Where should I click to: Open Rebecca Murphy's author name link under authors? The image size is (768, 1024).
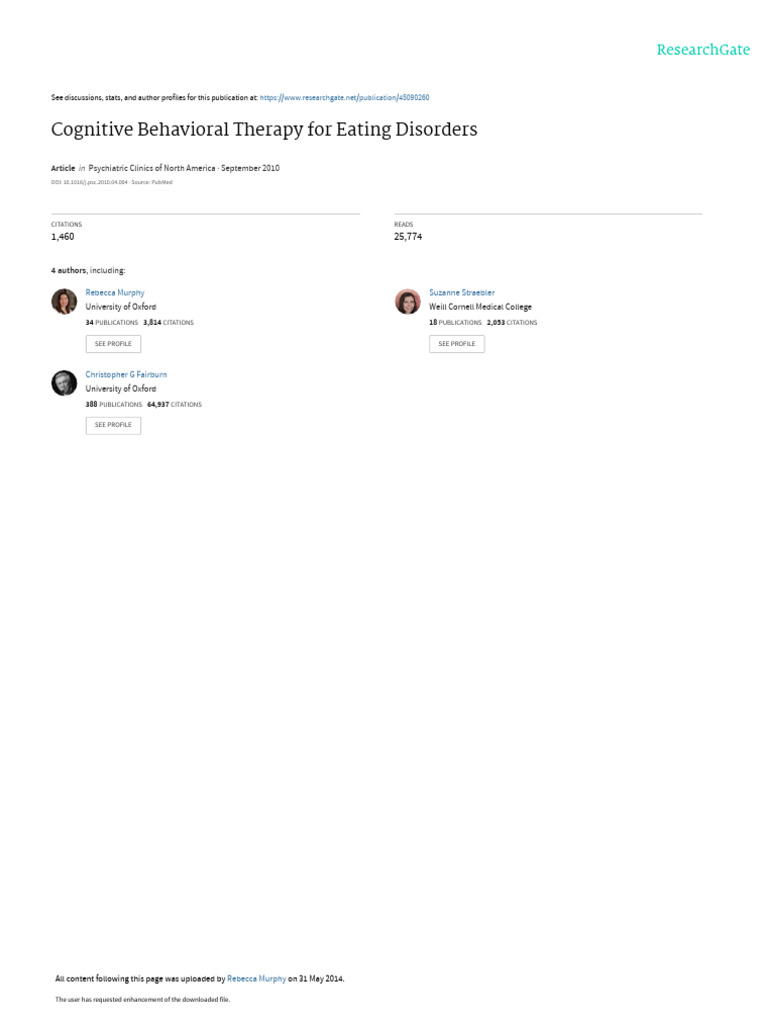pos(115,293)
